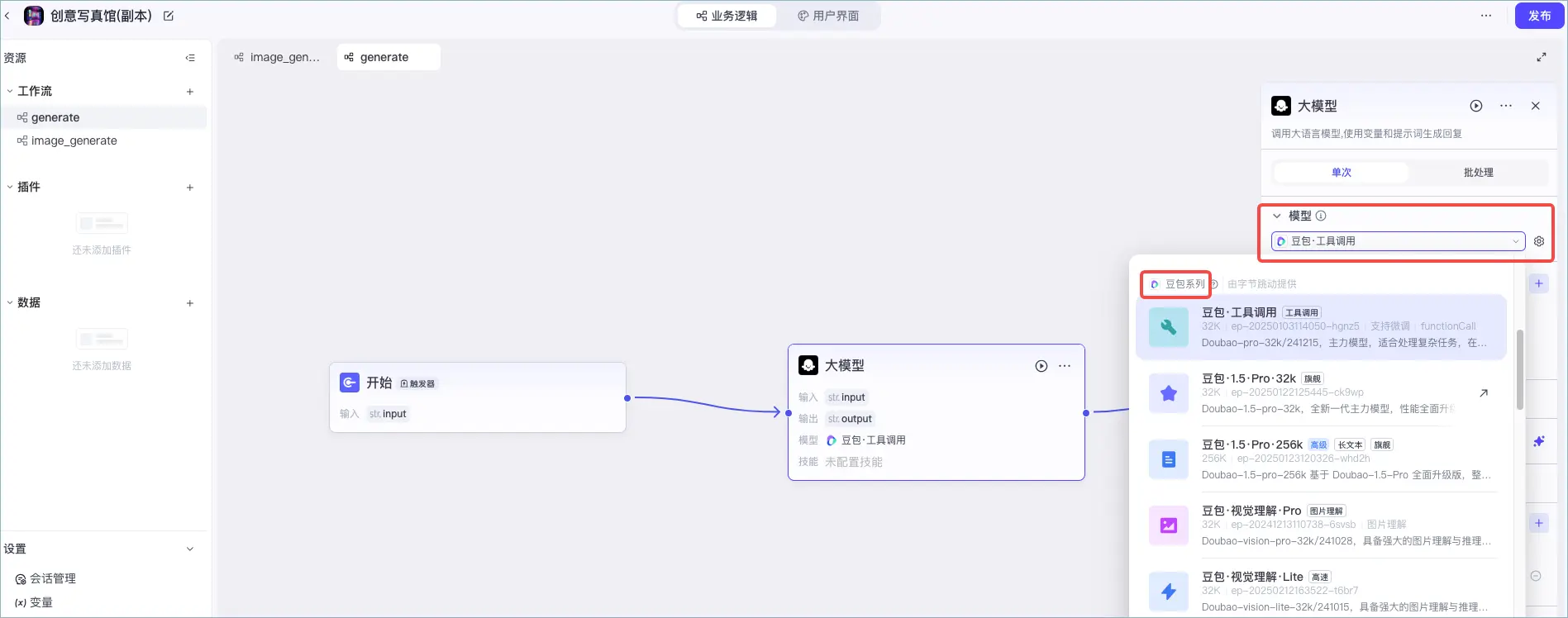Viewport: 1568px width, 618px height.
Task: Select 单次 execution mode
Action: click(1342, 173)
